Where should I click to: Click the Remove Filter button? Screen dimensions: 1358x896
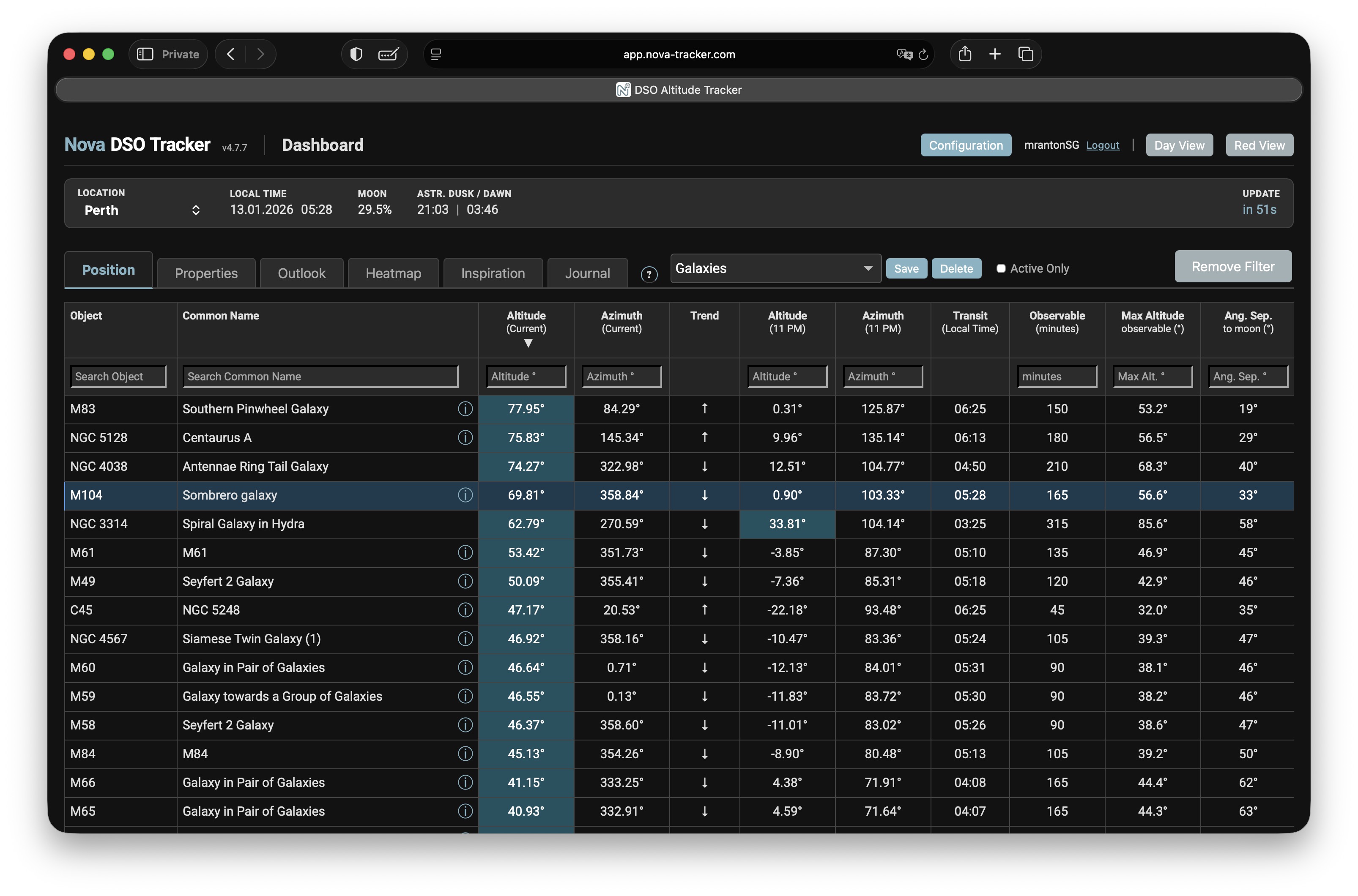point(1232,267)
